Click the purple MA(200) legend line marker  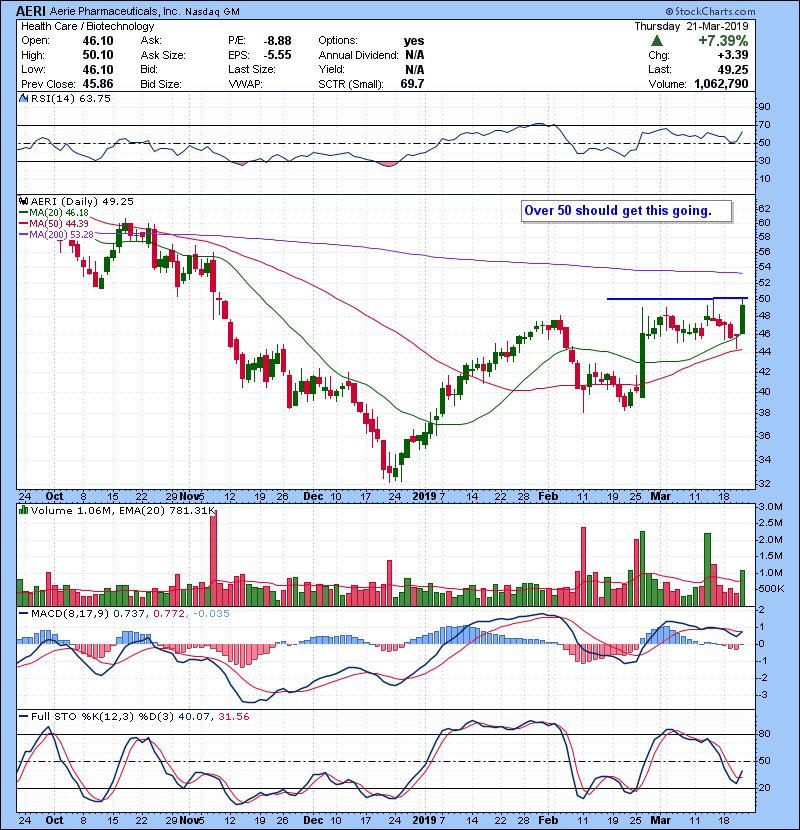click(23, 234)
